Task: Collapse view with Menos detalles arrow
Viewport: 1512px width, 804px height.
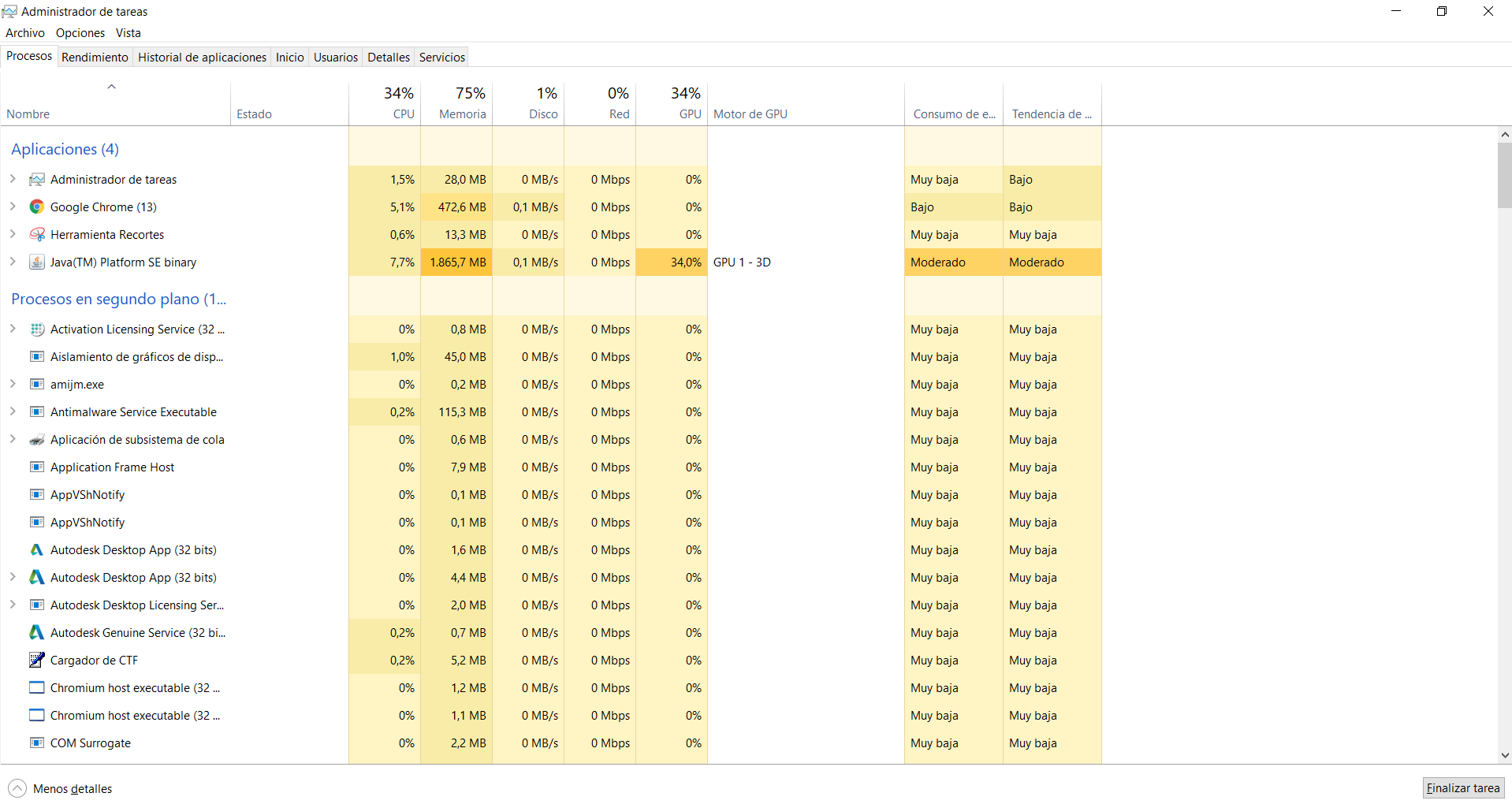Action: coord(17,788)
